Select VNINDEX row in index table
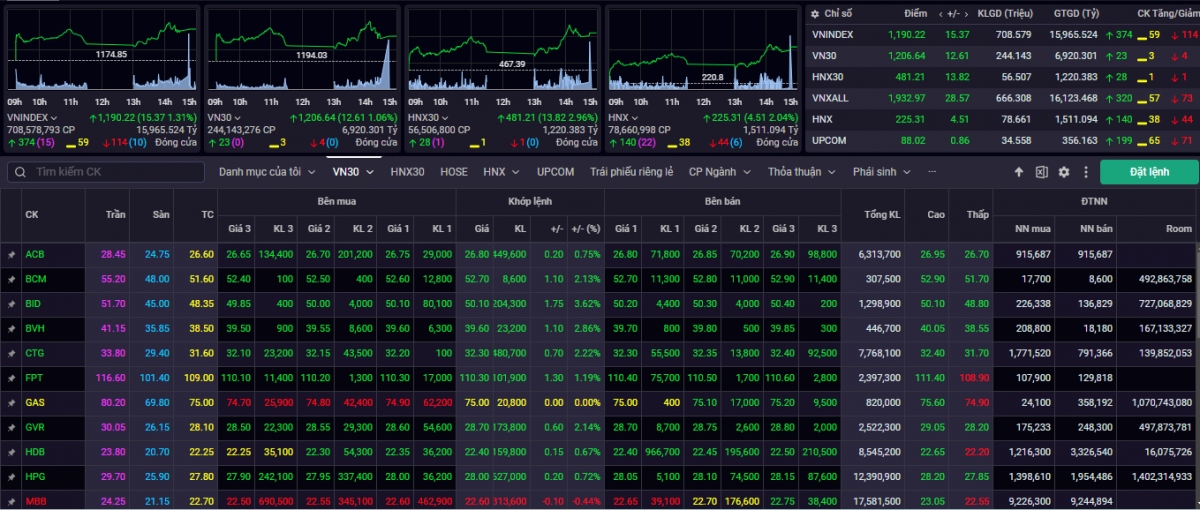The height and width of the screenshot is (510, 1200). [1002, 34]
